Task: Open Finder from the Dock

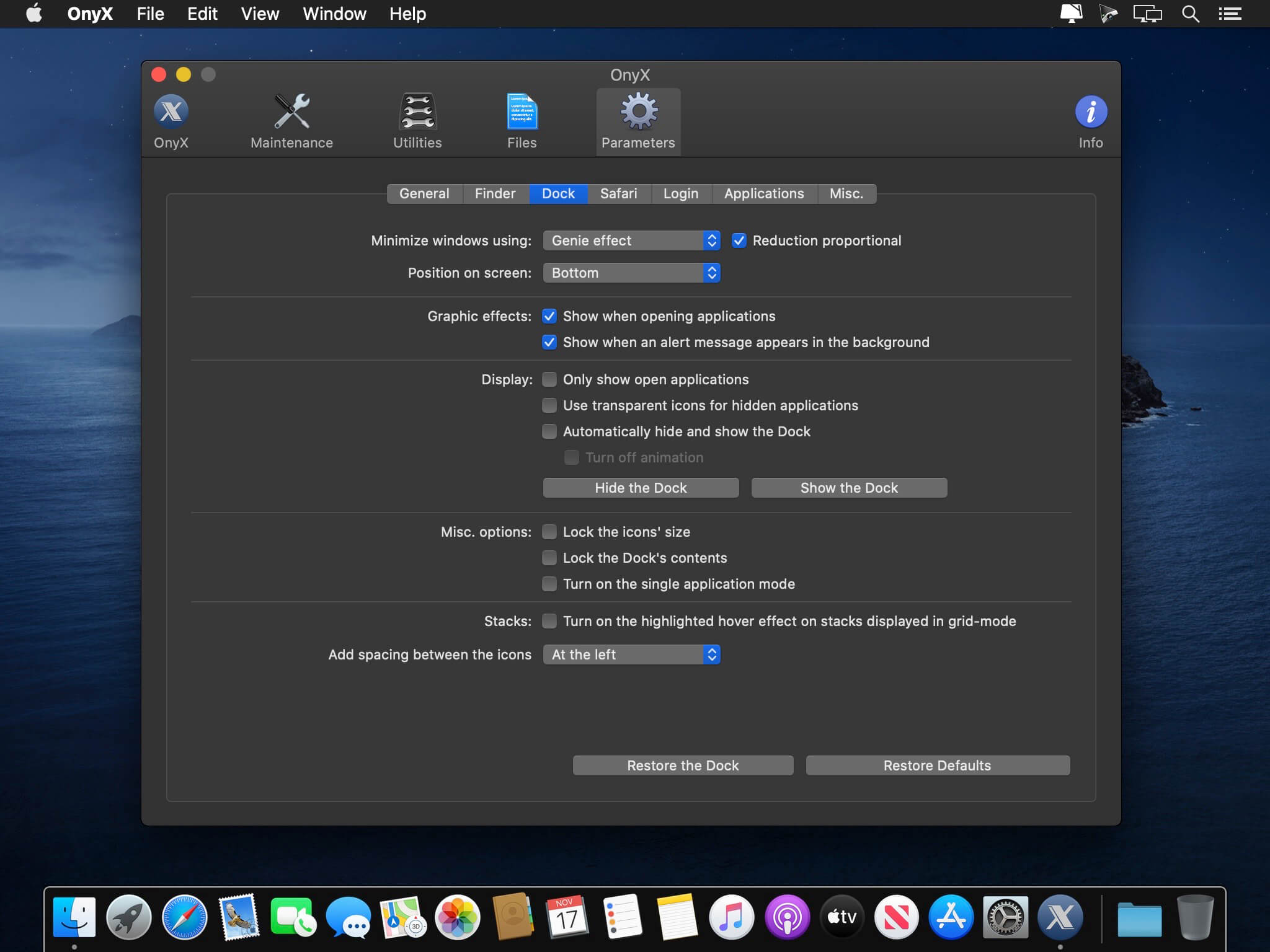Action: tap(74, 917)
